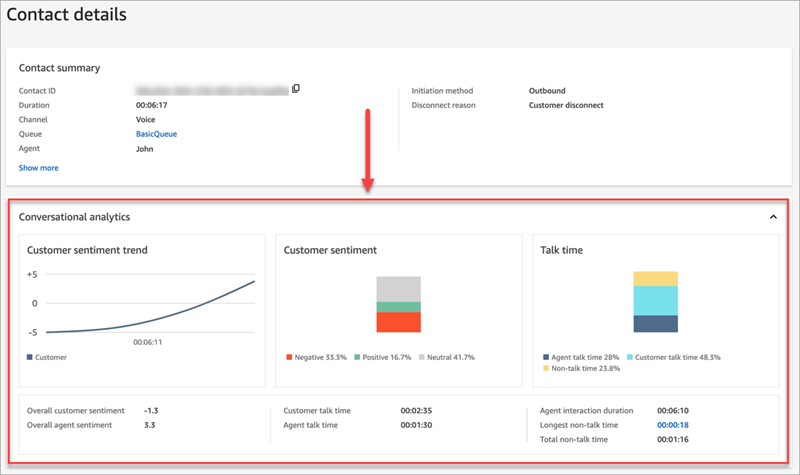Screen dimensions: 800x475
Task: Select the yellow Non-talk segment in Talk time bar
Action: [x=656, y=278]
